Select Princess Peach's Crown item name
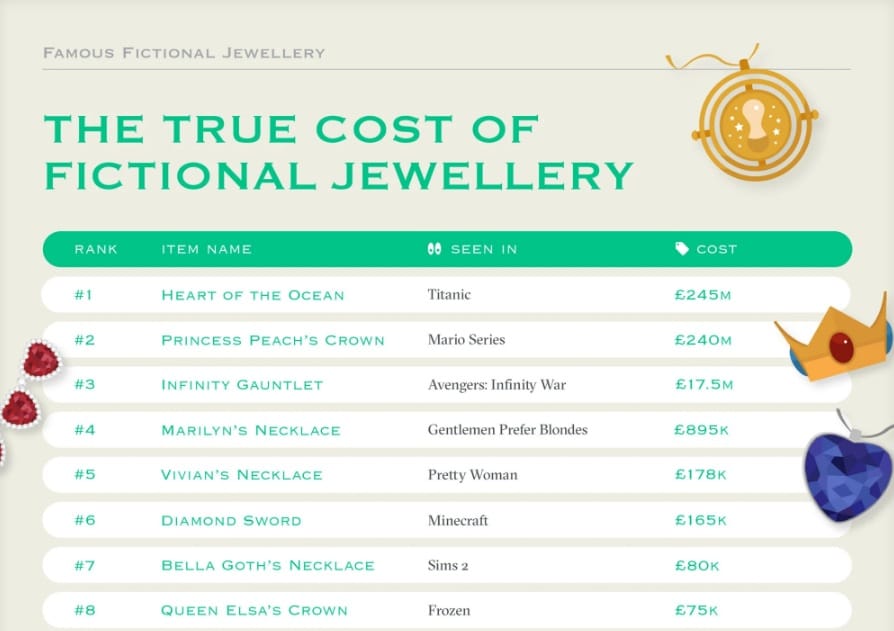The image size is (894, 631). [273, 340]
